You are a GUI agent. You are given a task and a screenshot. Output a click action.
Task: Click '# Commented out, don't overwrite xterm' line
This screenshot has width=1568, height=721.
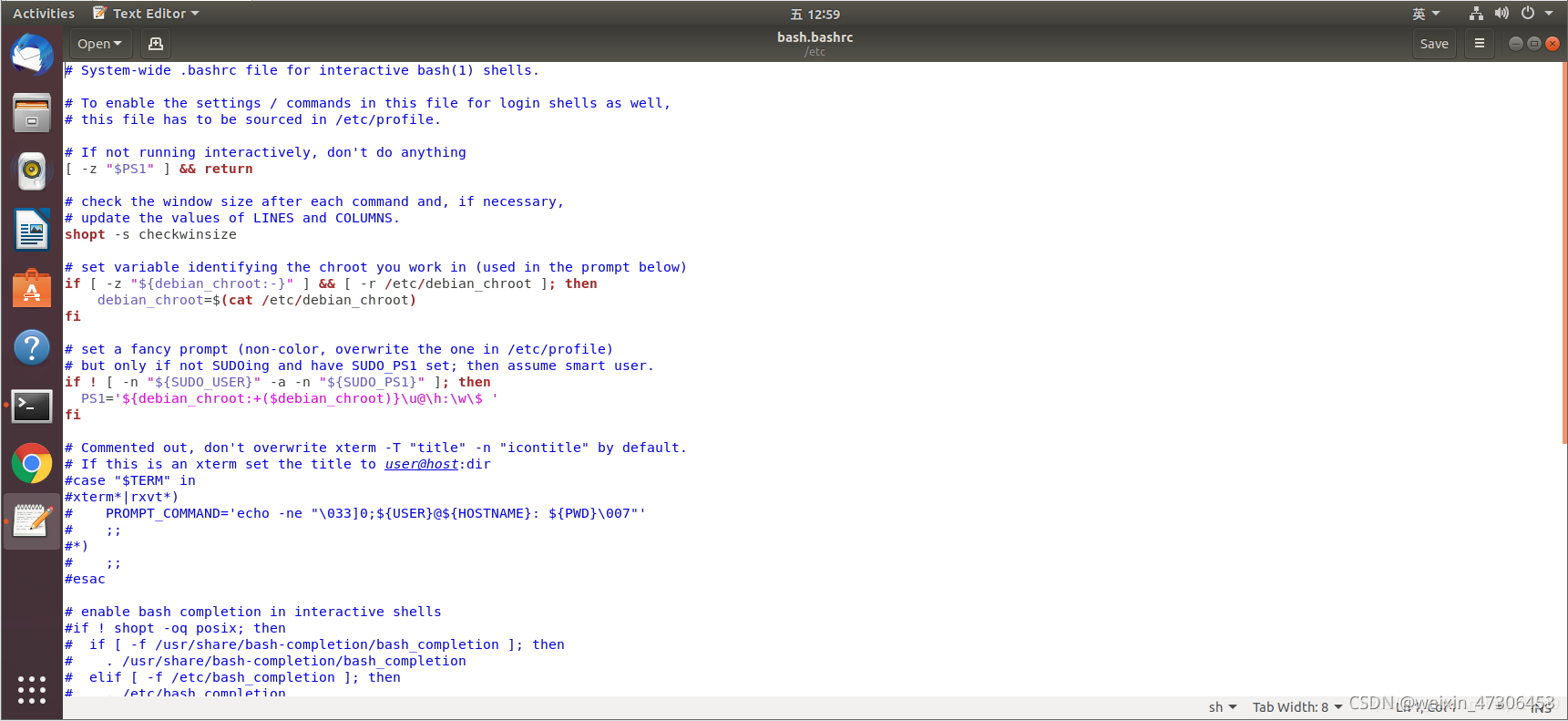point(375,448)
